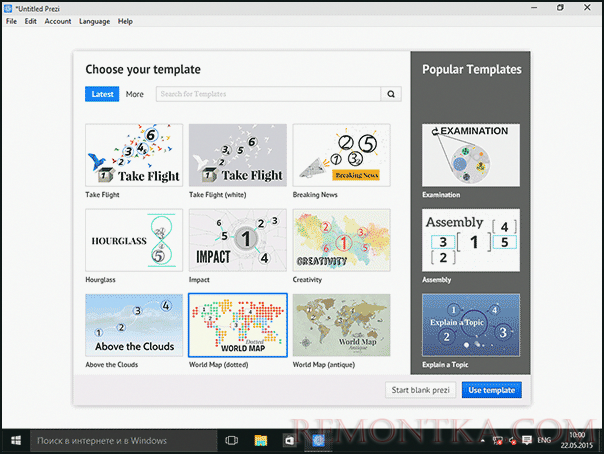Launch File Explorer from the taskbar
This screenshot has width=604, height=454.
[x=261, y=441]
